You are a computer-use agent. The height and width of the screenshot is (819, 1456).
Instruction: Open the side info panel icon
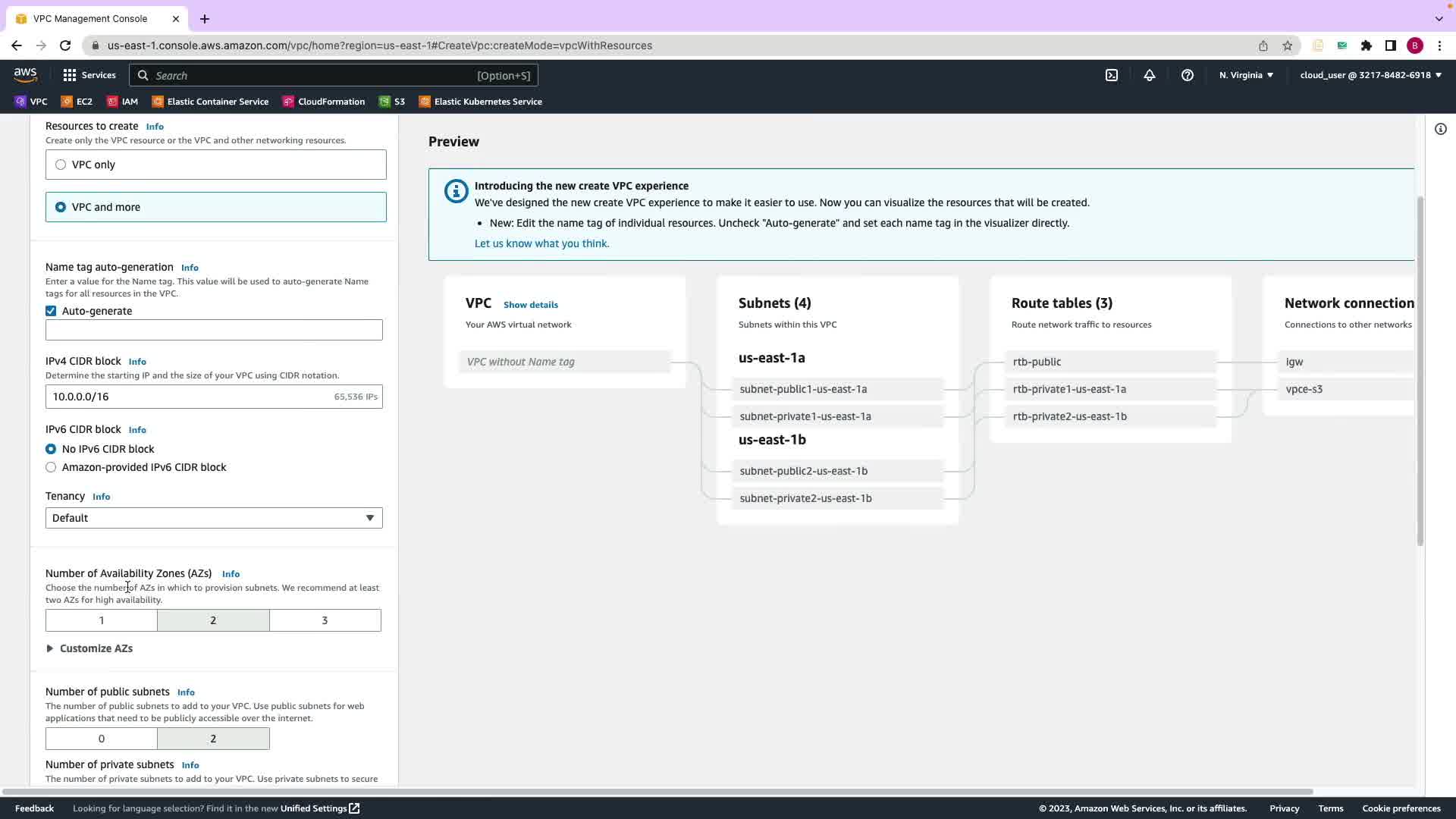1441,129
